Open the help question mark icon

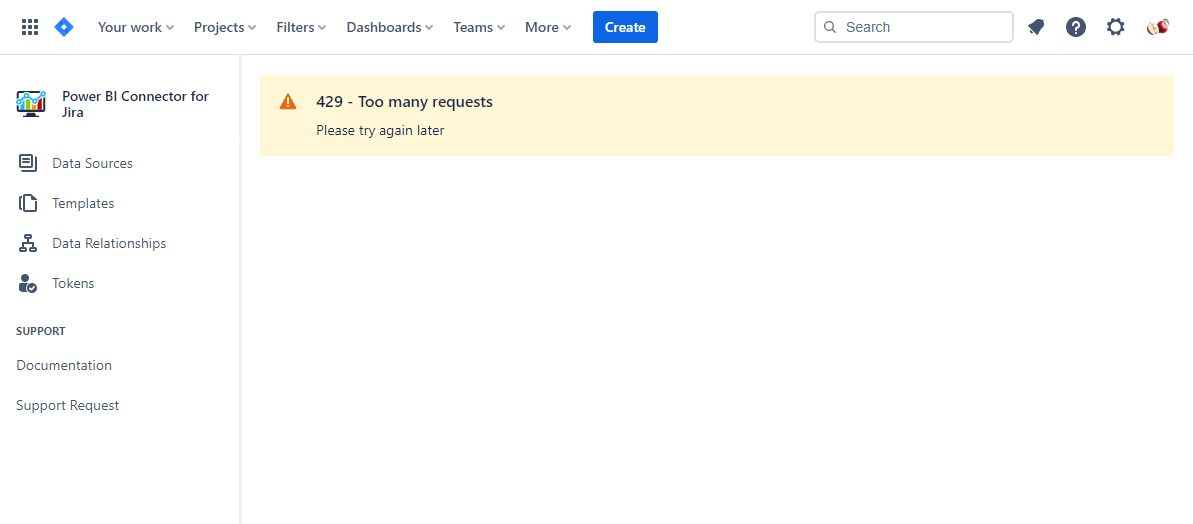[1076, 27]
